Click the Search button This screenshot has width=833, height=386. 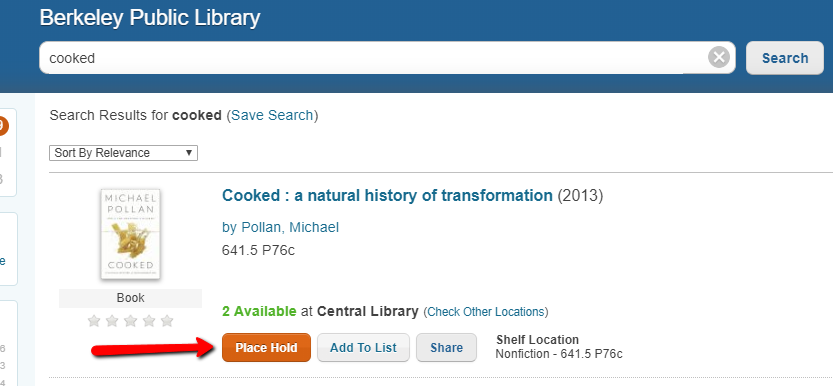point(785,58)
